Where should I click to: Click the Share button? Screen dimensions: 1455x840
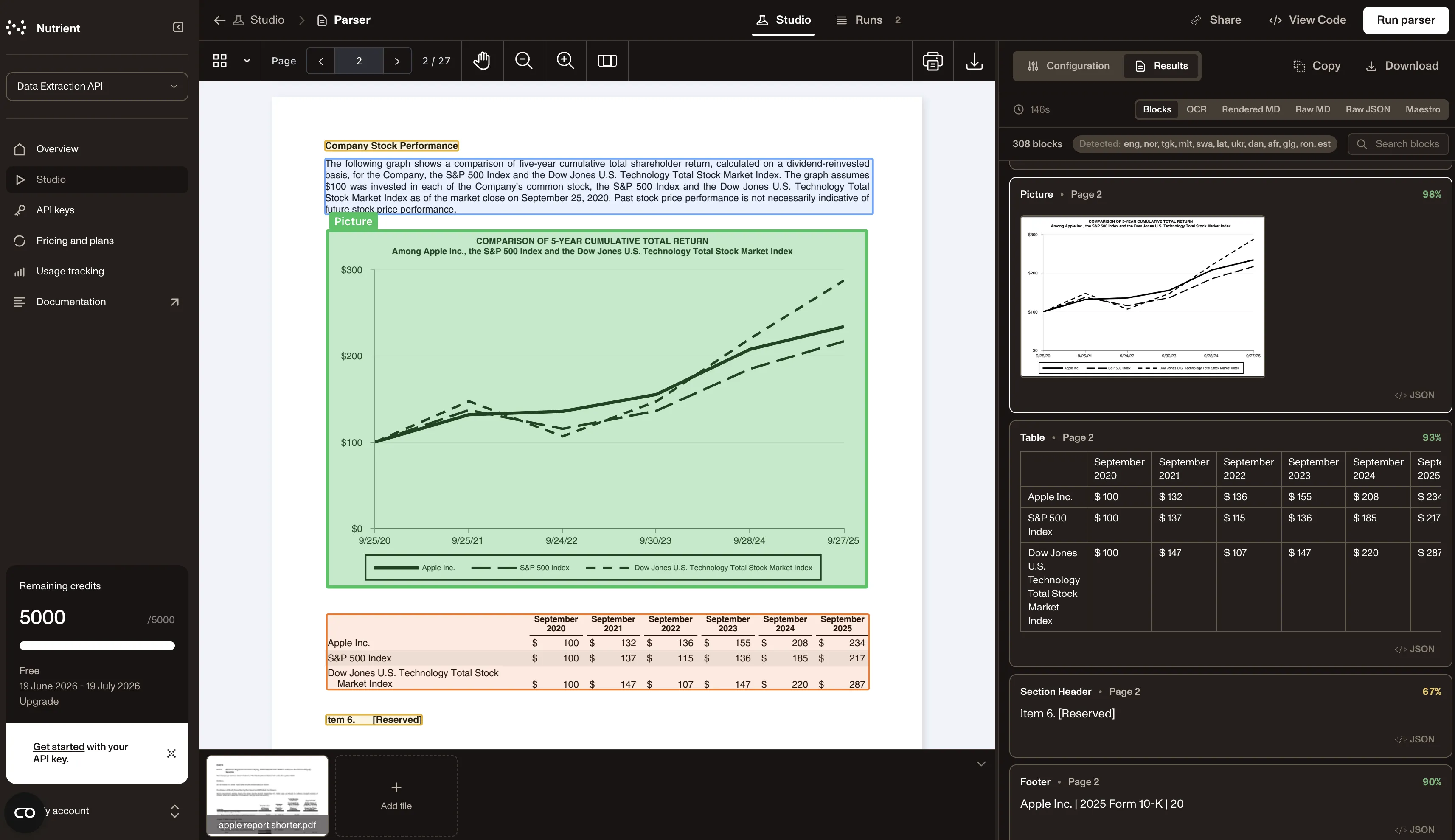pos(1216,20)
